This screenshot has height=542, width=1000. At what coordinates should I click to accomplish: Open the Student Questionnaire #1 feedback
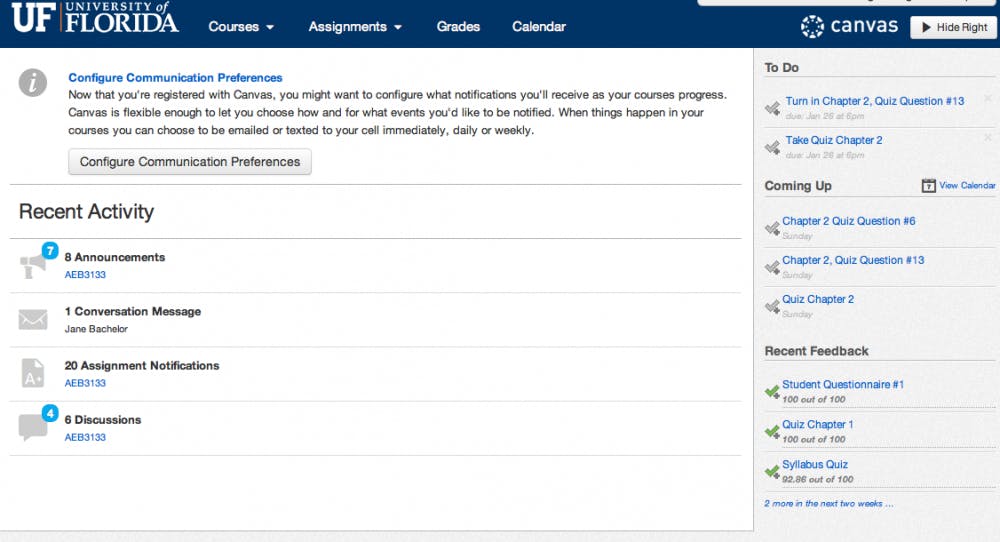843,384
